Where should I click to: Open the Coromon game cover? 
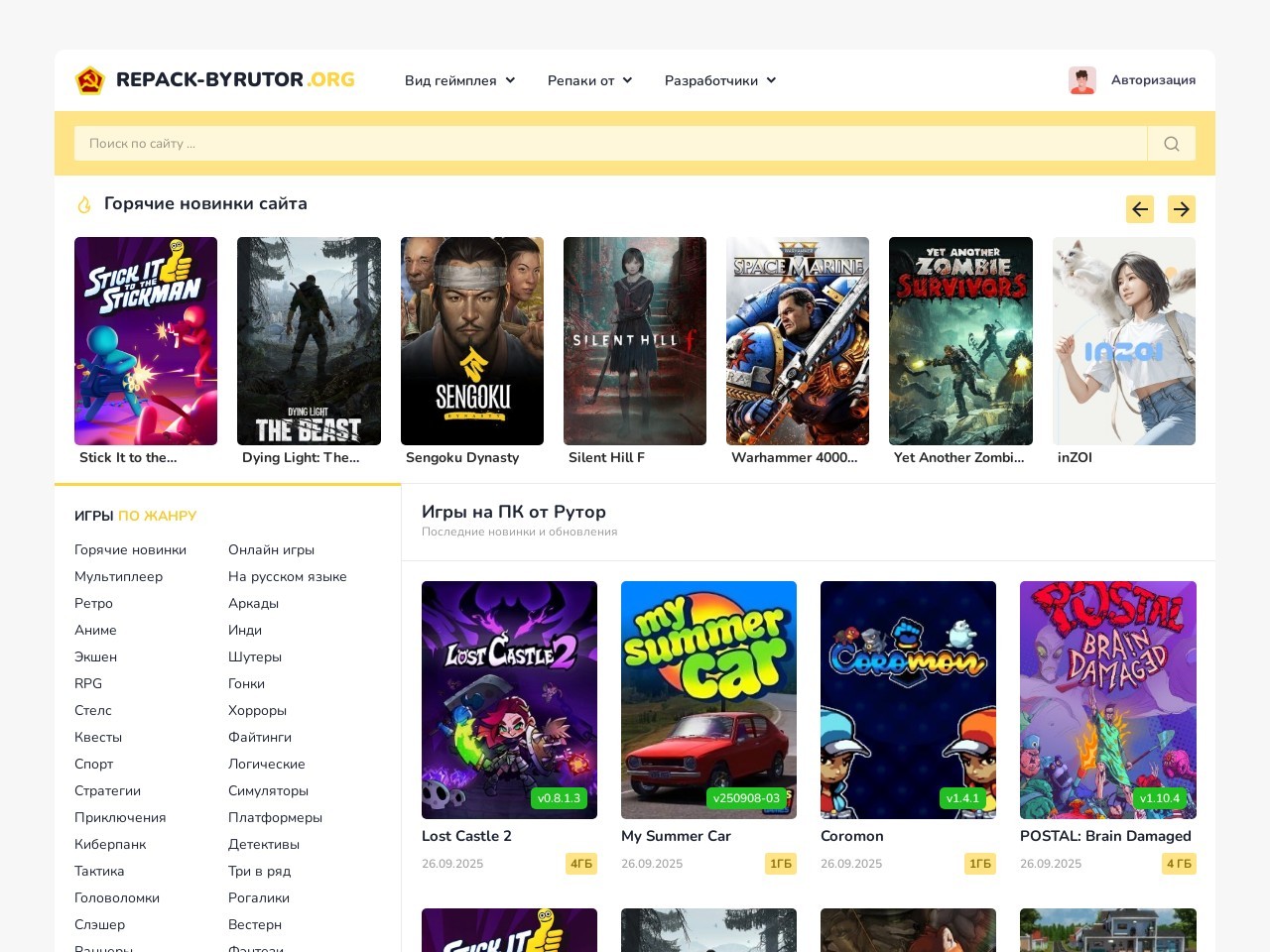pyautogui.click(x=908, y=700)
